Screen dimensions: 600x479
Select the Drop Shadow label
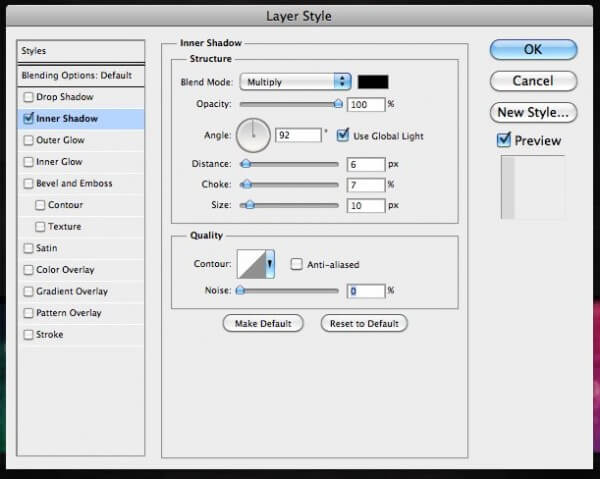(65, 97)
